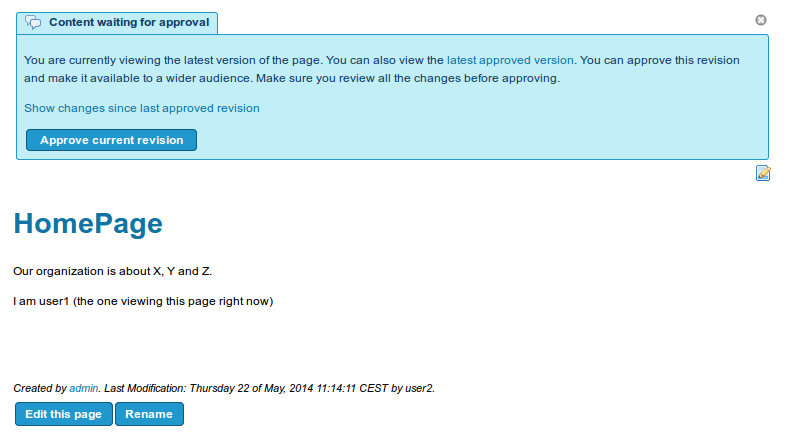Screen dimensions: 787x443
Task: Click the "You are currently viewing" notice text
Action: click(172, 60)
